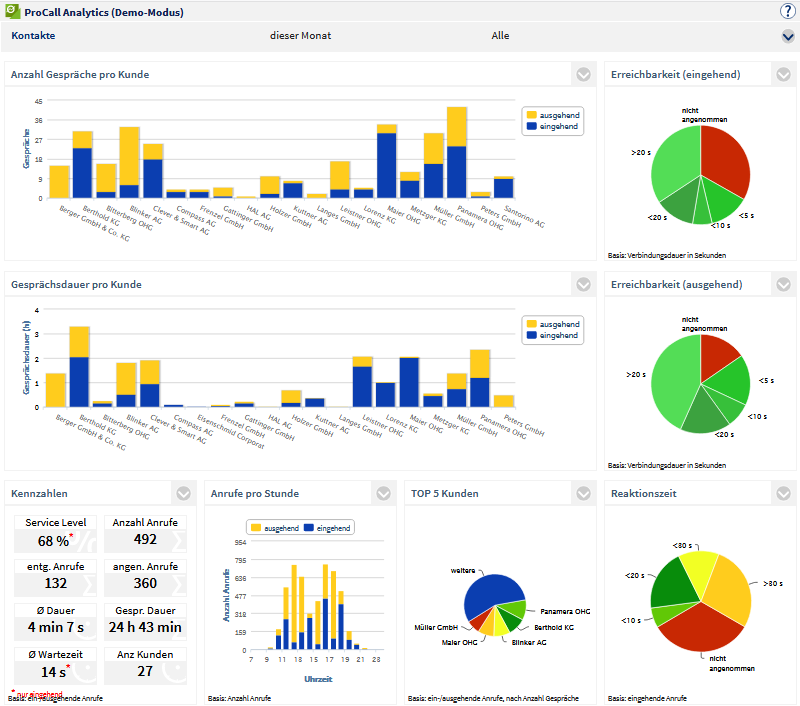Click the 'Maier OHG' label in TOP 5 Kunden

(x=460, y=643)
